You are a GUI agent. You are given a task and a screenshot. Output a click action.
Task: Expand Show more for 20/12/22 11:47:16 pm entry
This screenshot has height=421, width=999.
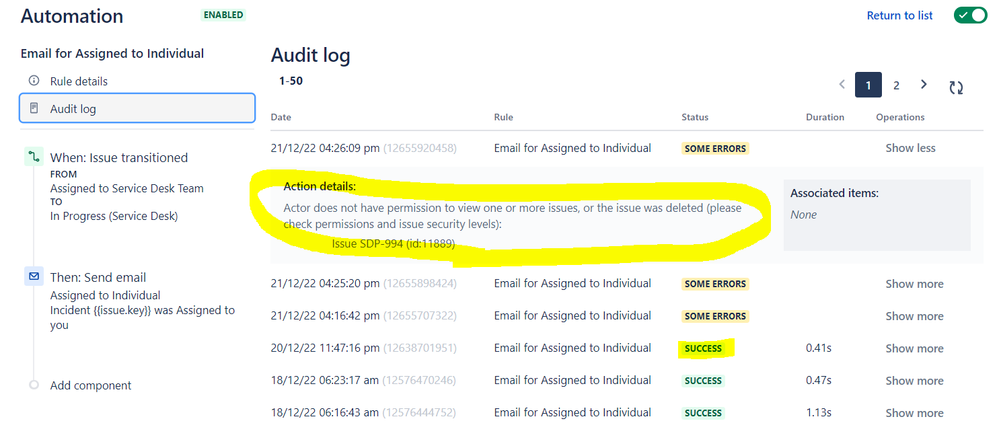914,348
